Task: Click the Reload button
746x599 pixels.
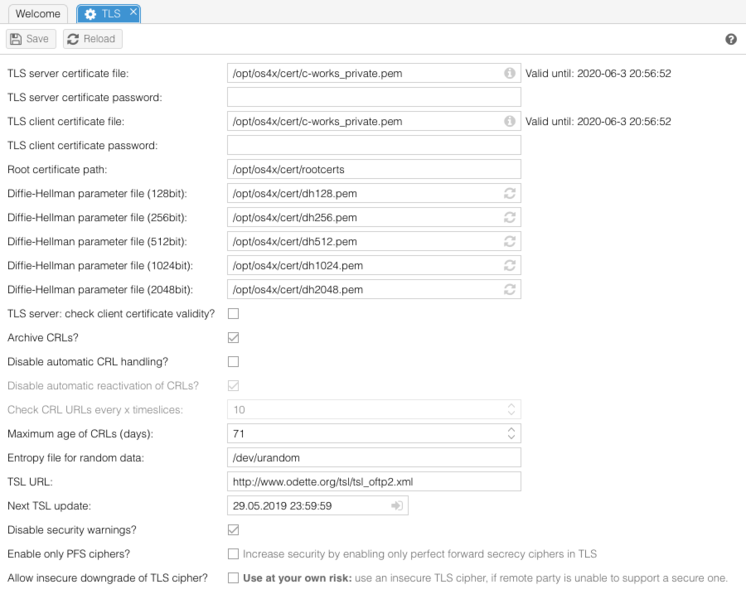Action: tap(92, 39)
